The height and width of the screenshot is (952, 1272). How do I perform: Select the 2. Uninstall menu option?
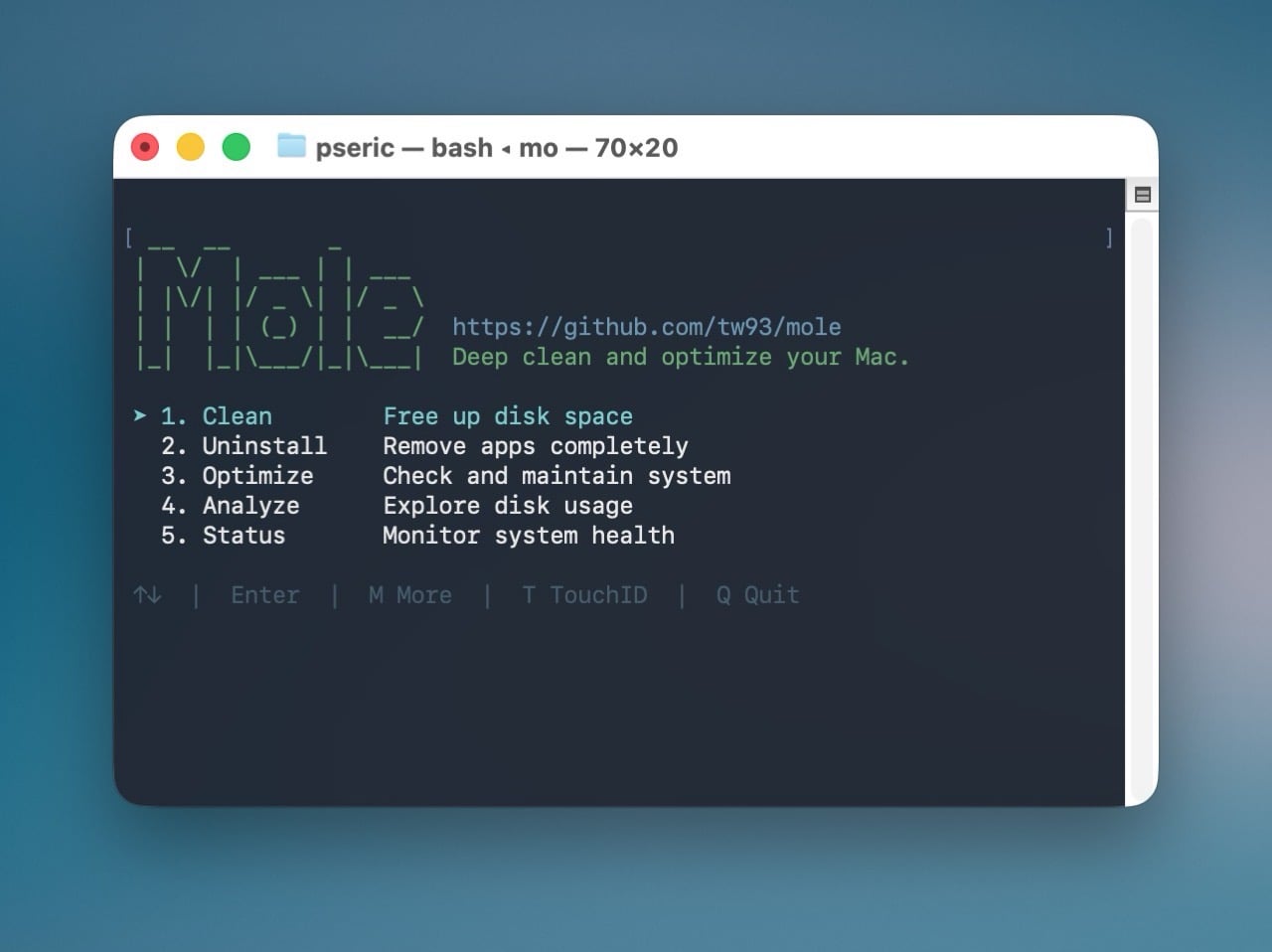pos(243,446)
